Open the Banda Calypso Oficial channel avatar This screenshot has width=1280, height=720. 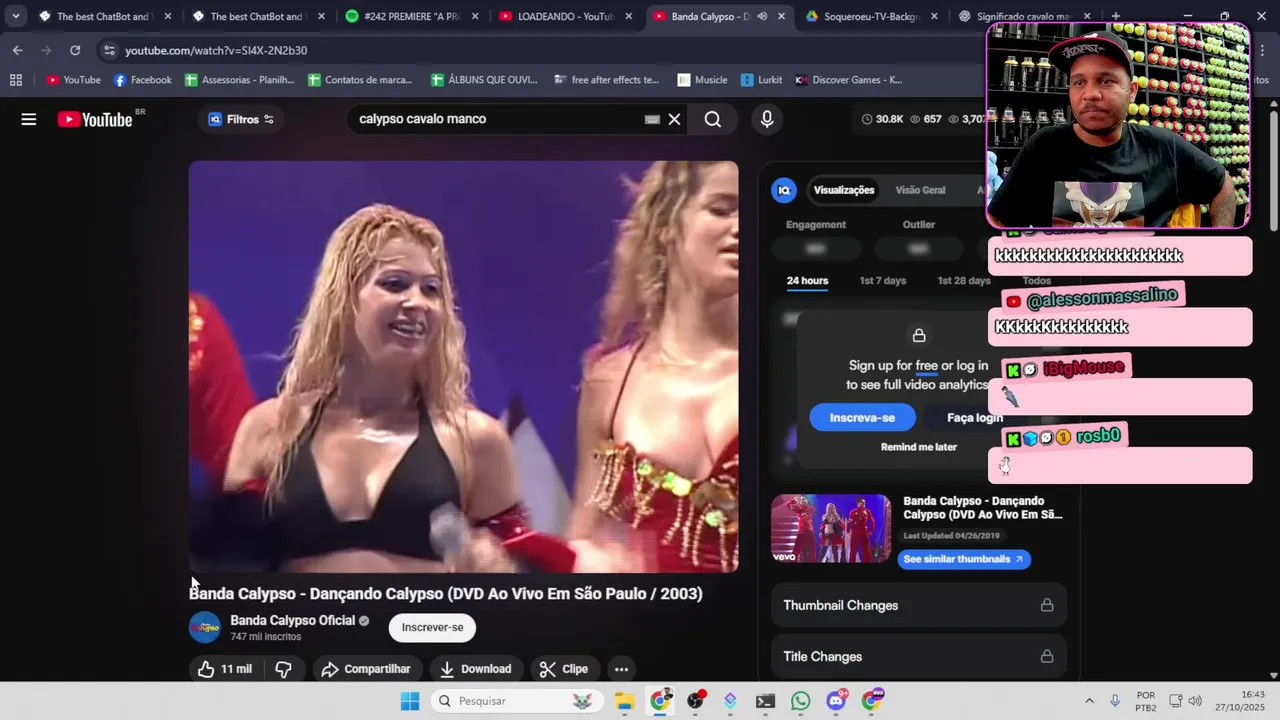(205, 627)
